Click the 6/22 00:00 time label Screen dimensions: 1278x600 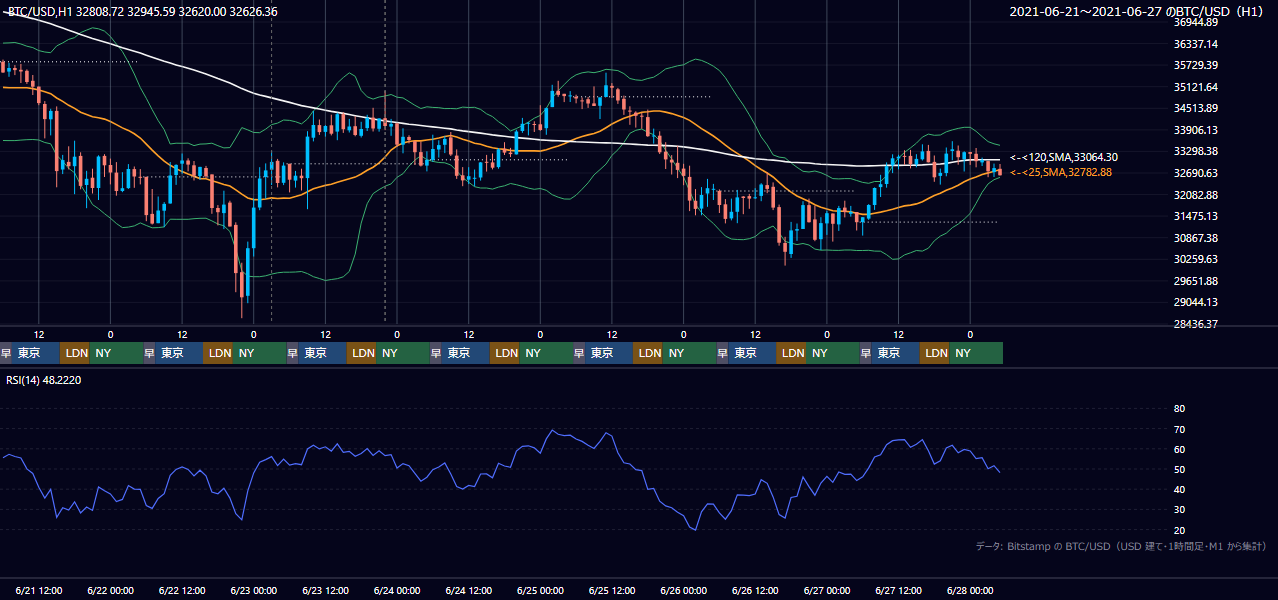[111, 590]
